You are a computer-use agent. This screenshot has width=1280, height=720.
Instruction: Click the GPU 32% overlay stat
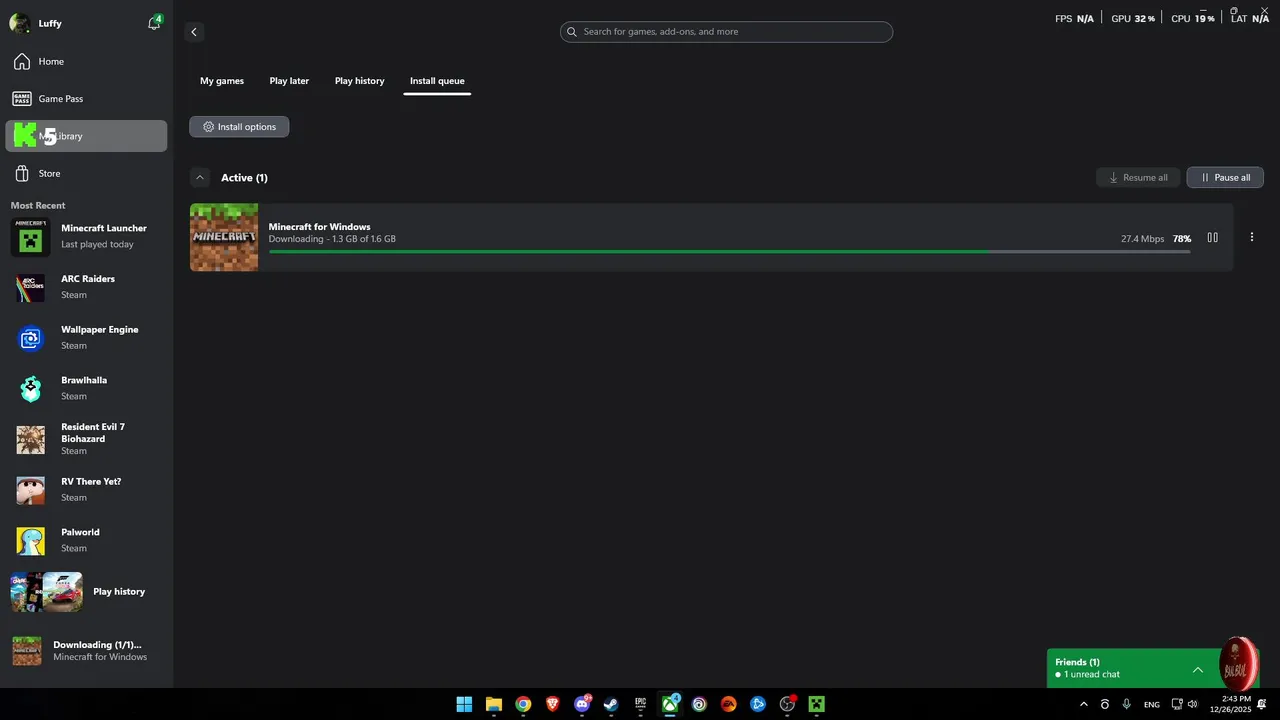[1133, 19]
